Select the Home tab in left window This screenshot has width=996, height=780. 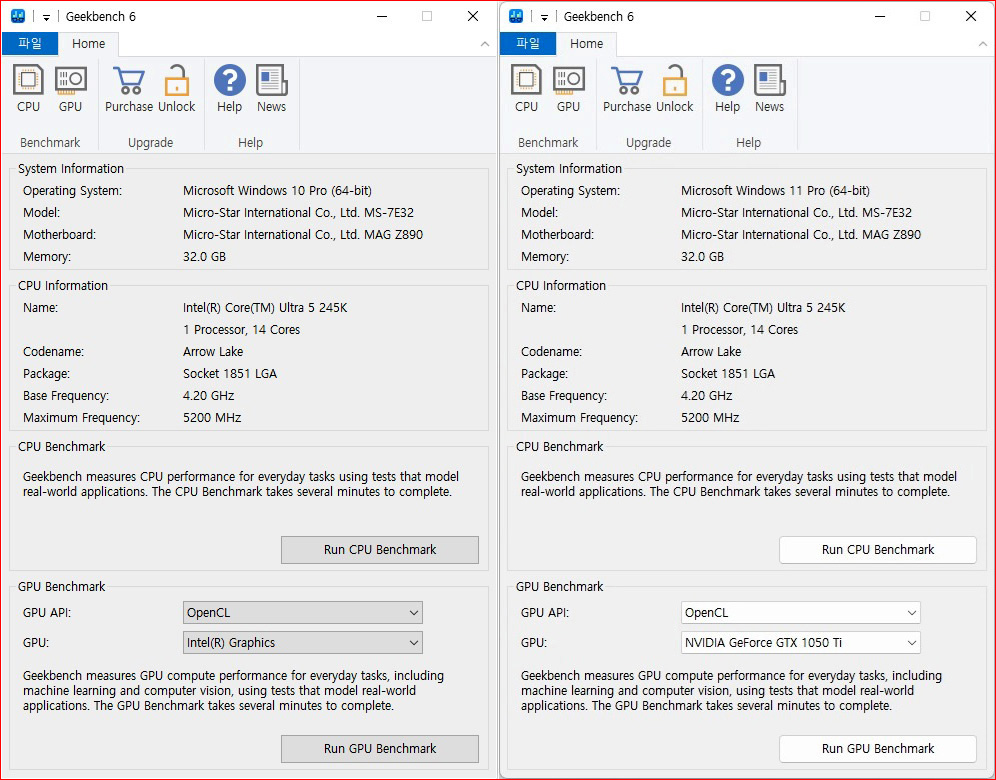(88, 43)
